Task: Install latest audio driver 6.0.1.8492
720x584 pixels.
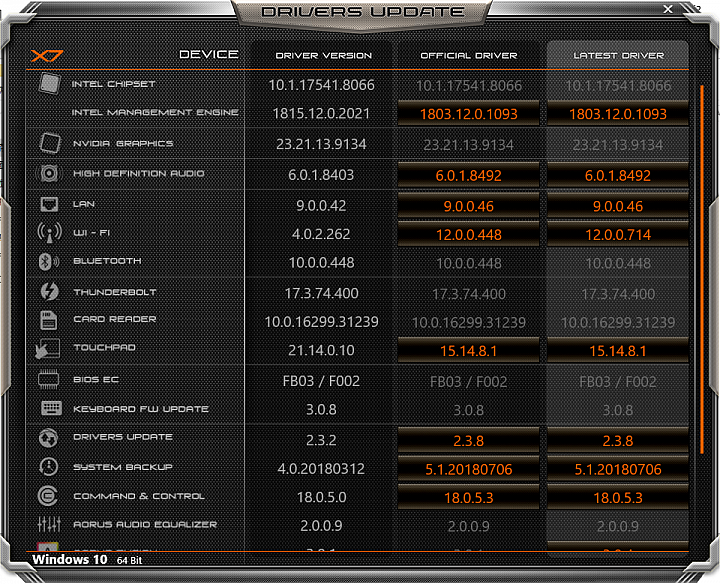Action: (x=618, y=175)
